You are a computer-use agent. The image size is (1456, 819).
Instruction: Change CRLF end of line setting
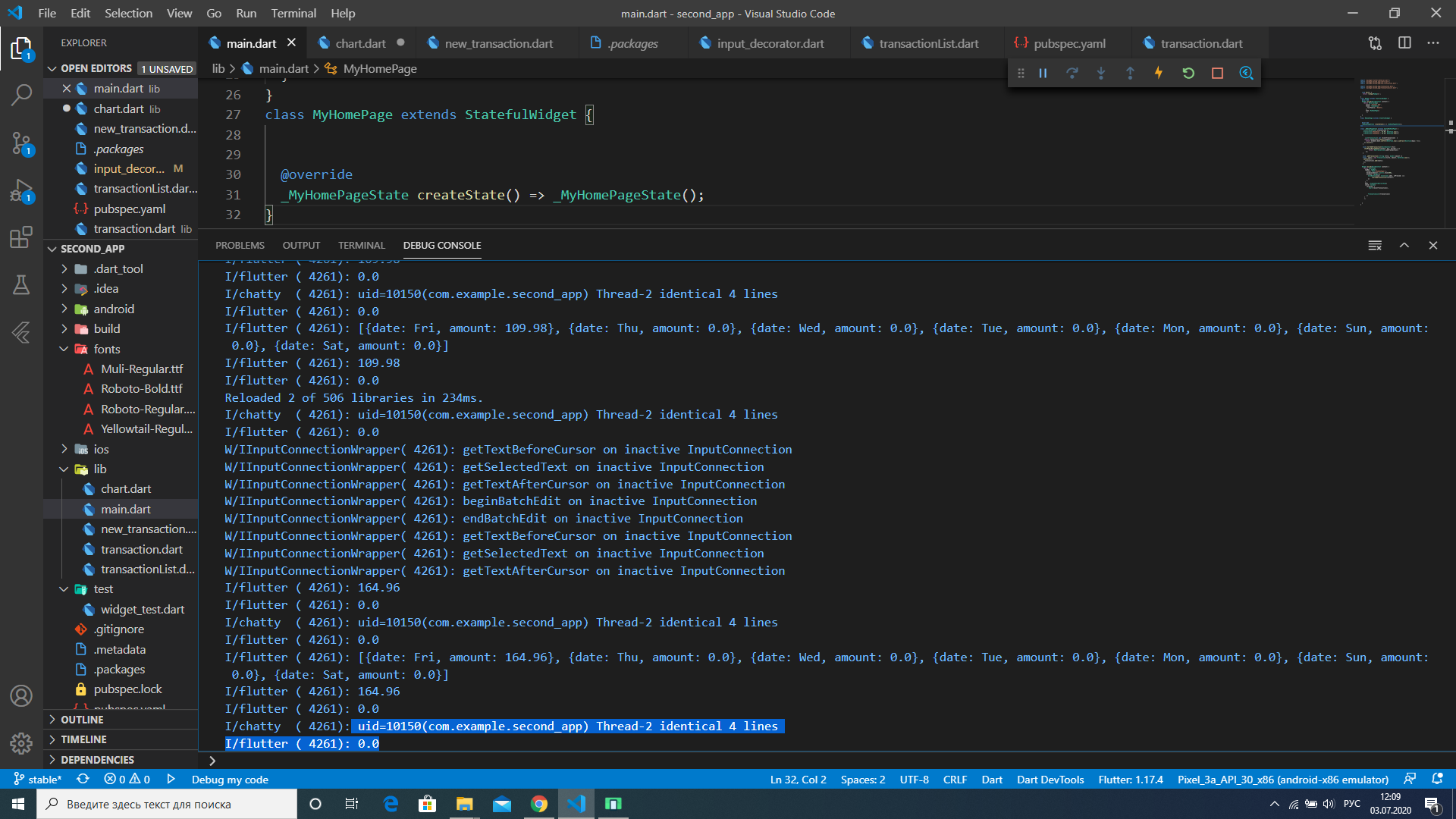955,780
